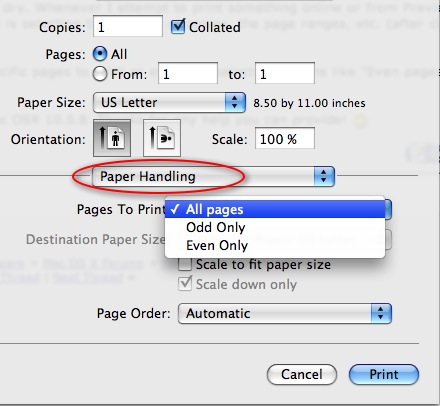Choose Even Only from the menu
This screenshot has height=406, width=440.
[x=275, y=245]
